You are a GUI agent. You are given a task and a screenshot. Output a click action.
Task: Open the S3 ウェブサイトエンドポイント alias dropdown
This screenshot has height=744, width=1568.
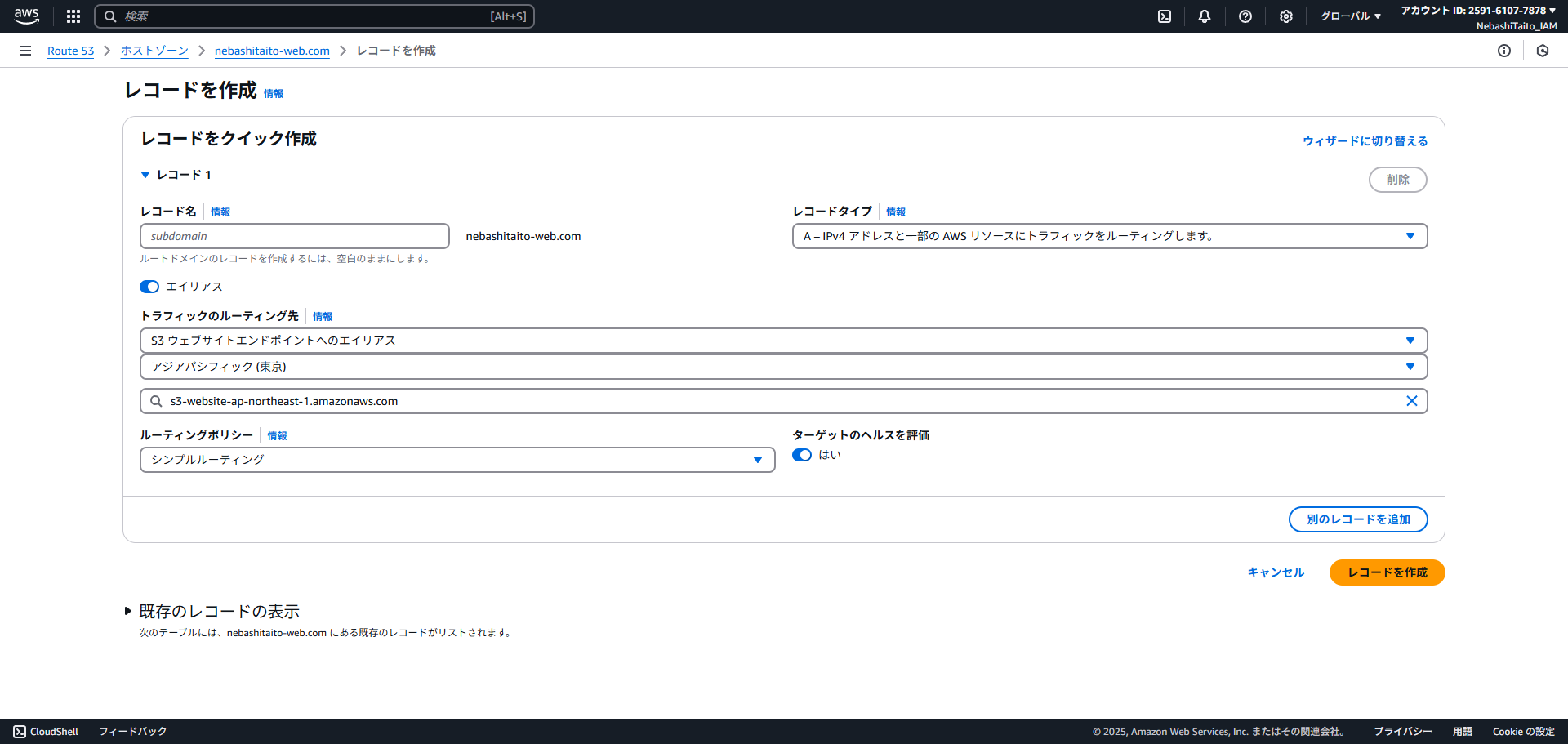pos(783,341)
